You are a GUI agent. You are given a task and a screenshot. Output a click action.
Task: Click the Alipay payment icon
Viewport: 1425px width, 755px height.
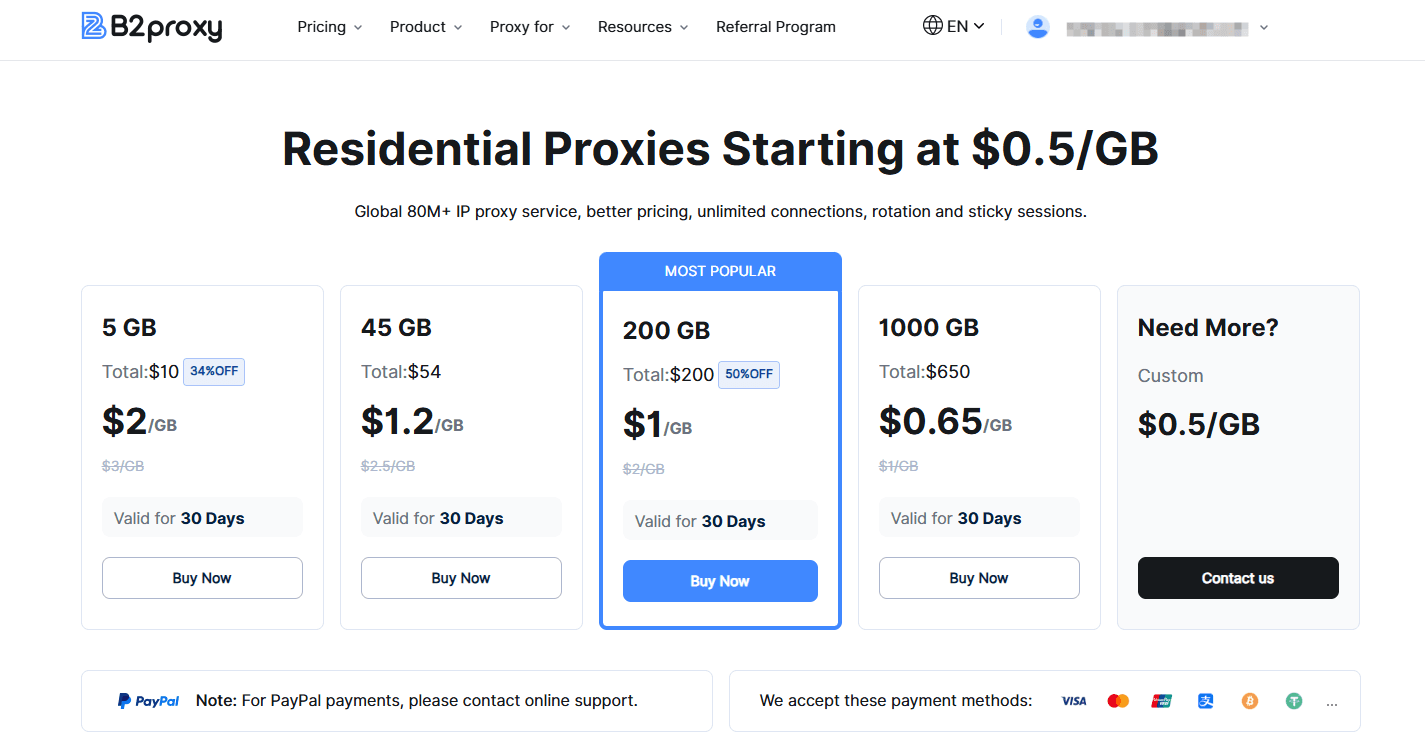[1206, 701]
